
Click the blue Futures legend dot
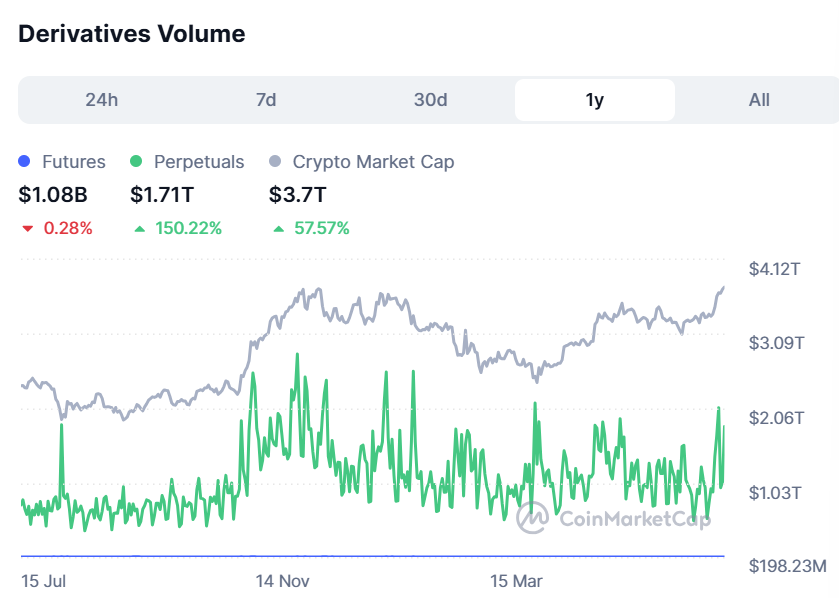click(x=25, y=161)
